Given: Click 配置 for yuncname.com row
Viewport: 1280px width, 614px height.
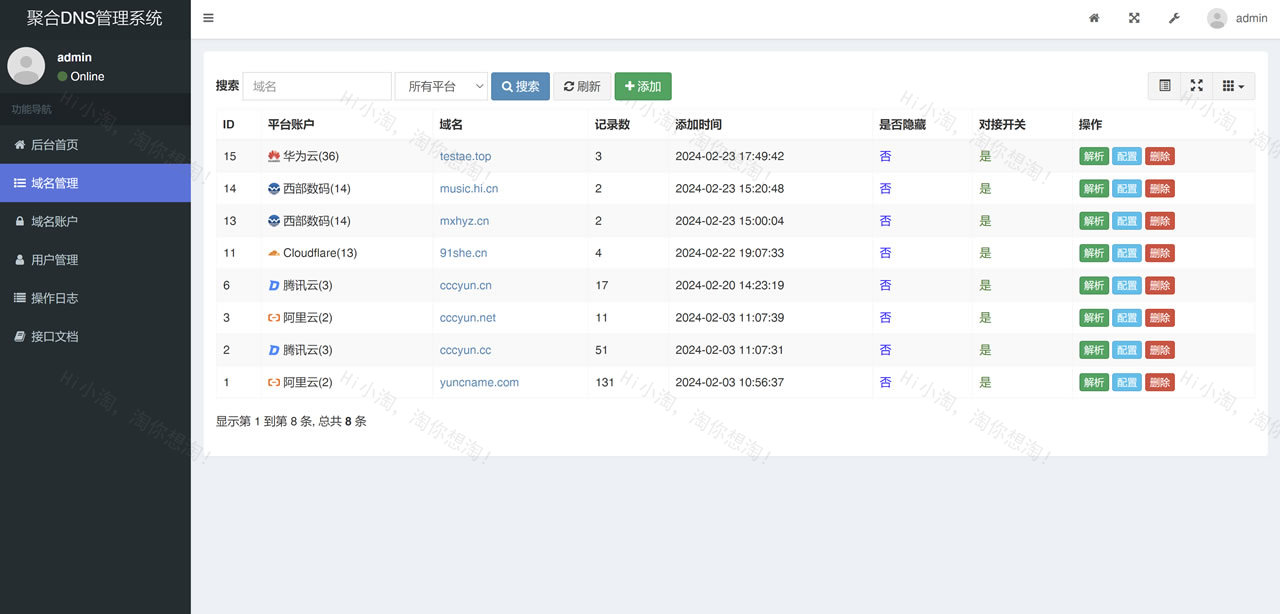Looking at the screenshot, I should [x=1127, y=382].
